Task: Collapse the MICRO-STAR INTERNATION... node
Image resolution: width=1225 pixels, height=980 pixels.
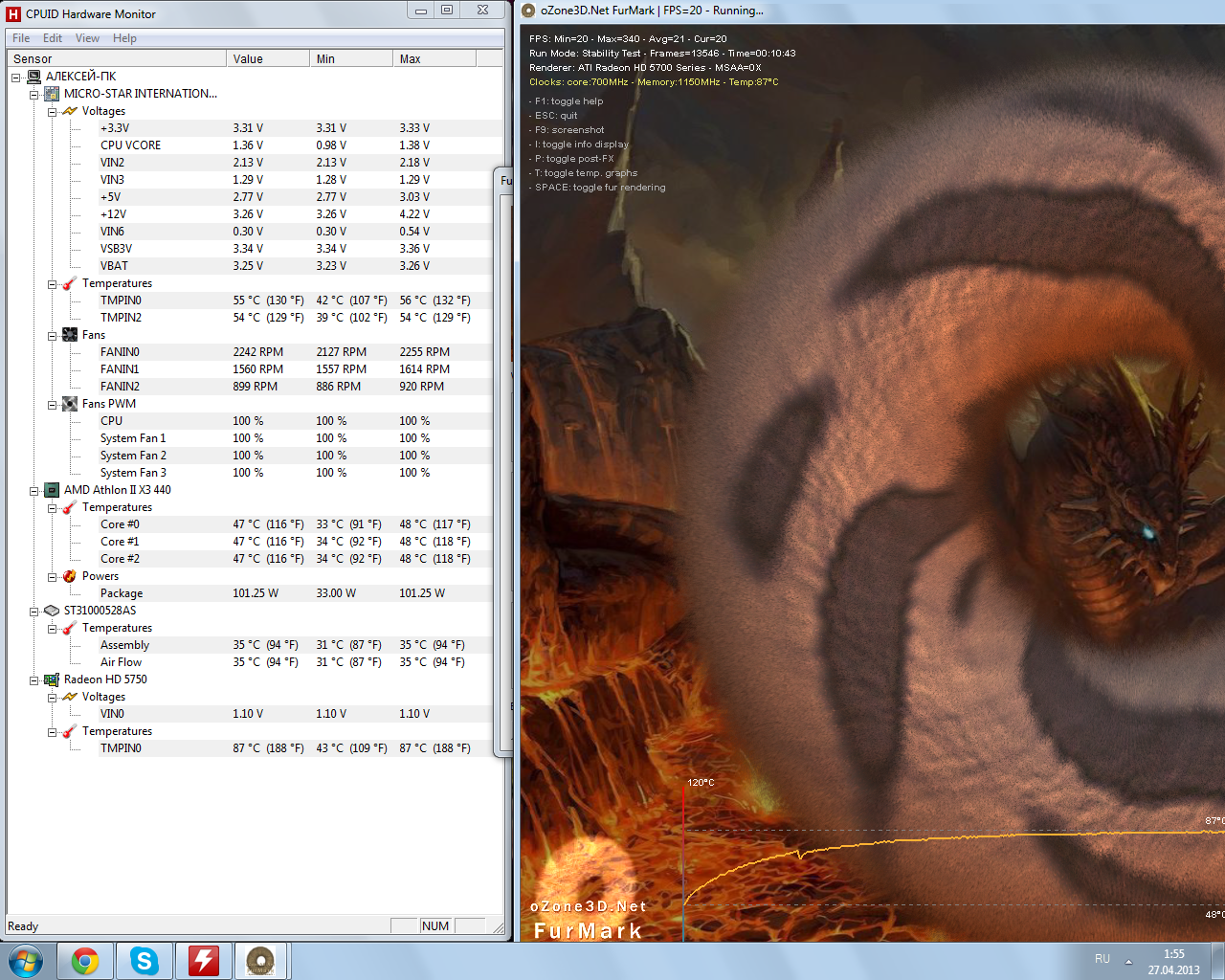Action: (33, 94)
